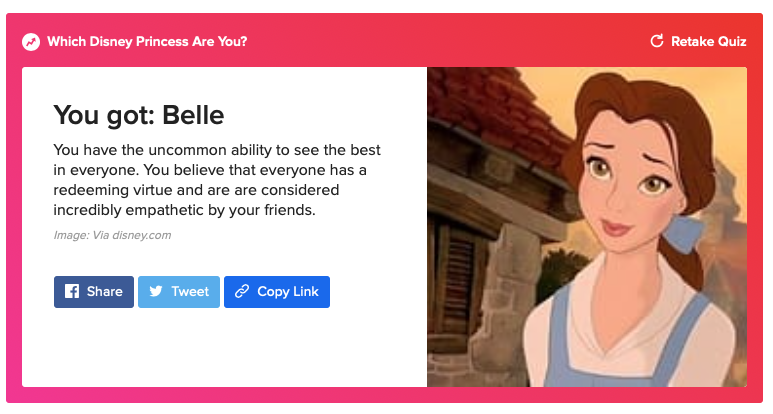Click the result description paragraph
The image size is (773, 414).
coord(217,180)
